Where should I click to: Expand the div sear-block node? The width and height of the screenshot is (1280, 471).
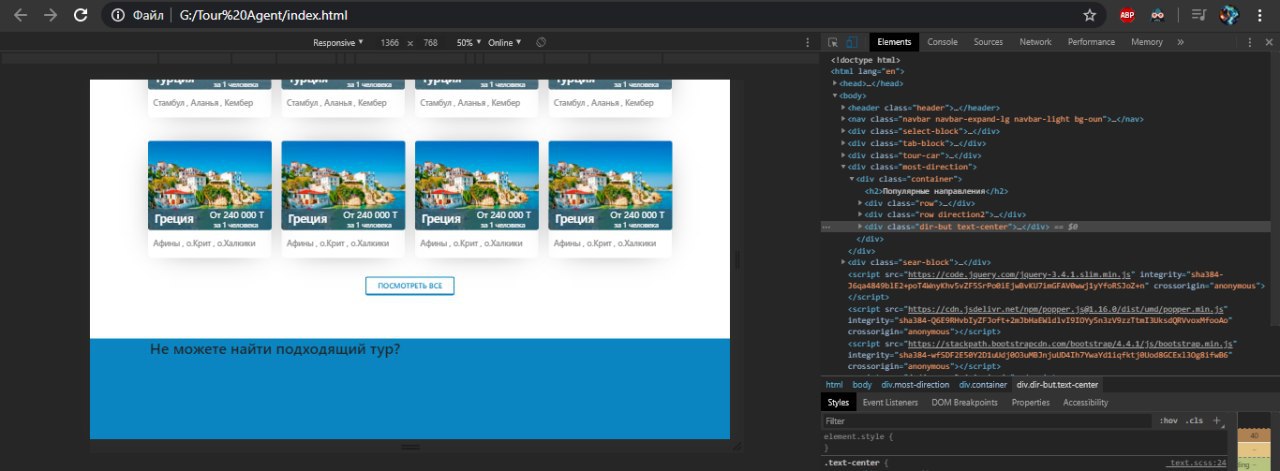coord(843,263)
